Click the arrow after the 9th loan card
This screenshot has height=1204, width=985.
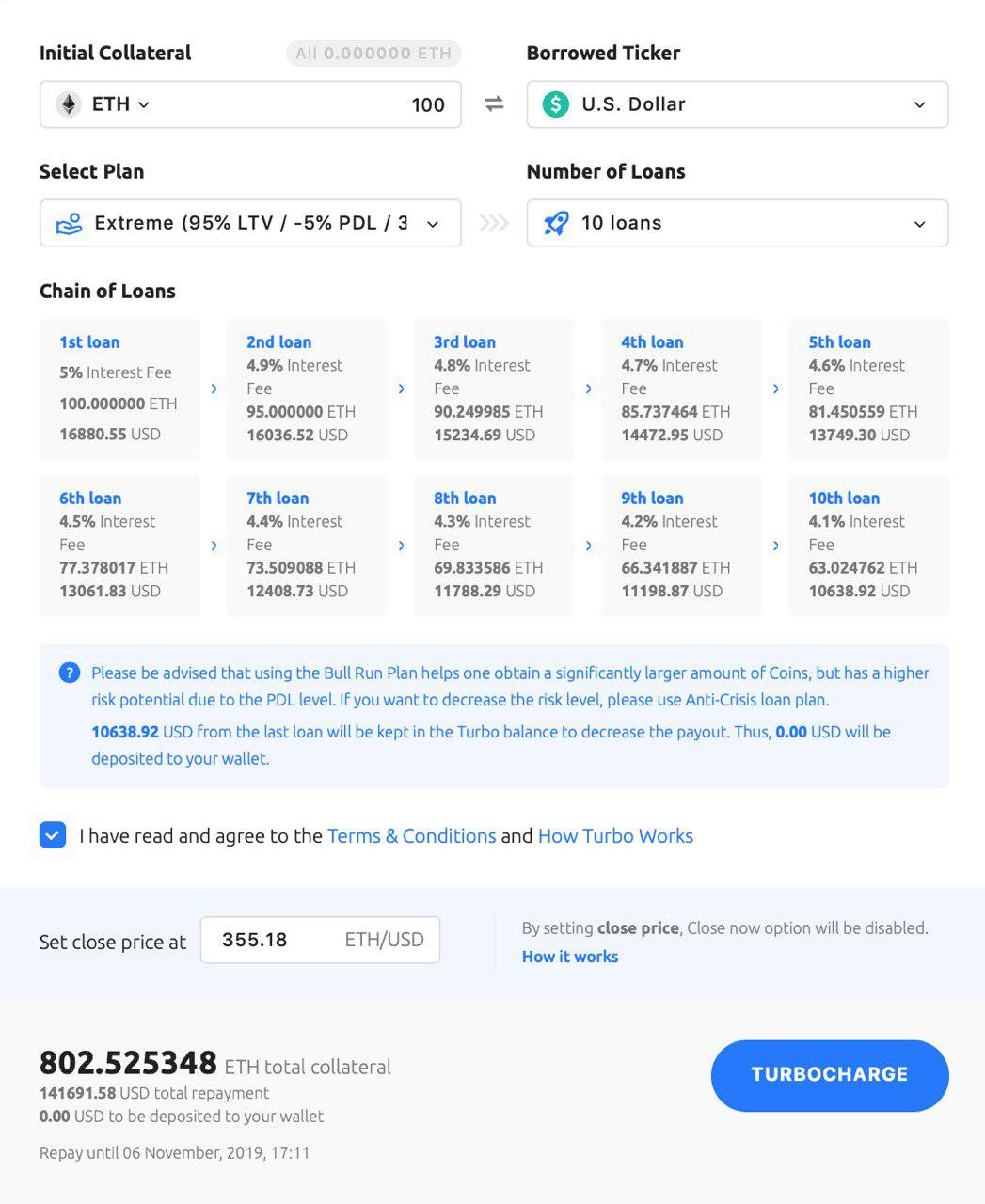coord(775,545)
